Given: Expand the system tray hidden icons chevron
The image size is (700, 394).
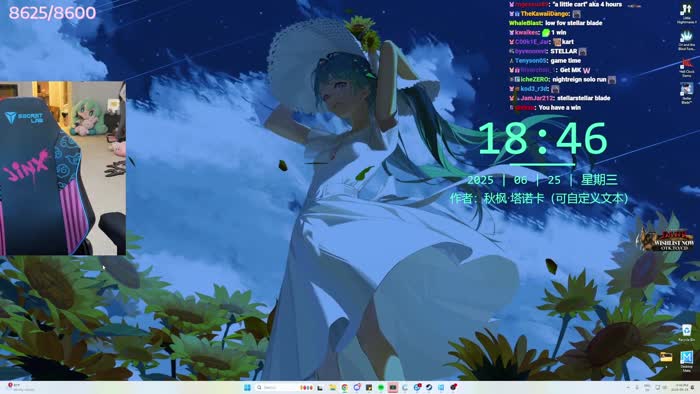Looking at the screenshot, I should 628,388.
